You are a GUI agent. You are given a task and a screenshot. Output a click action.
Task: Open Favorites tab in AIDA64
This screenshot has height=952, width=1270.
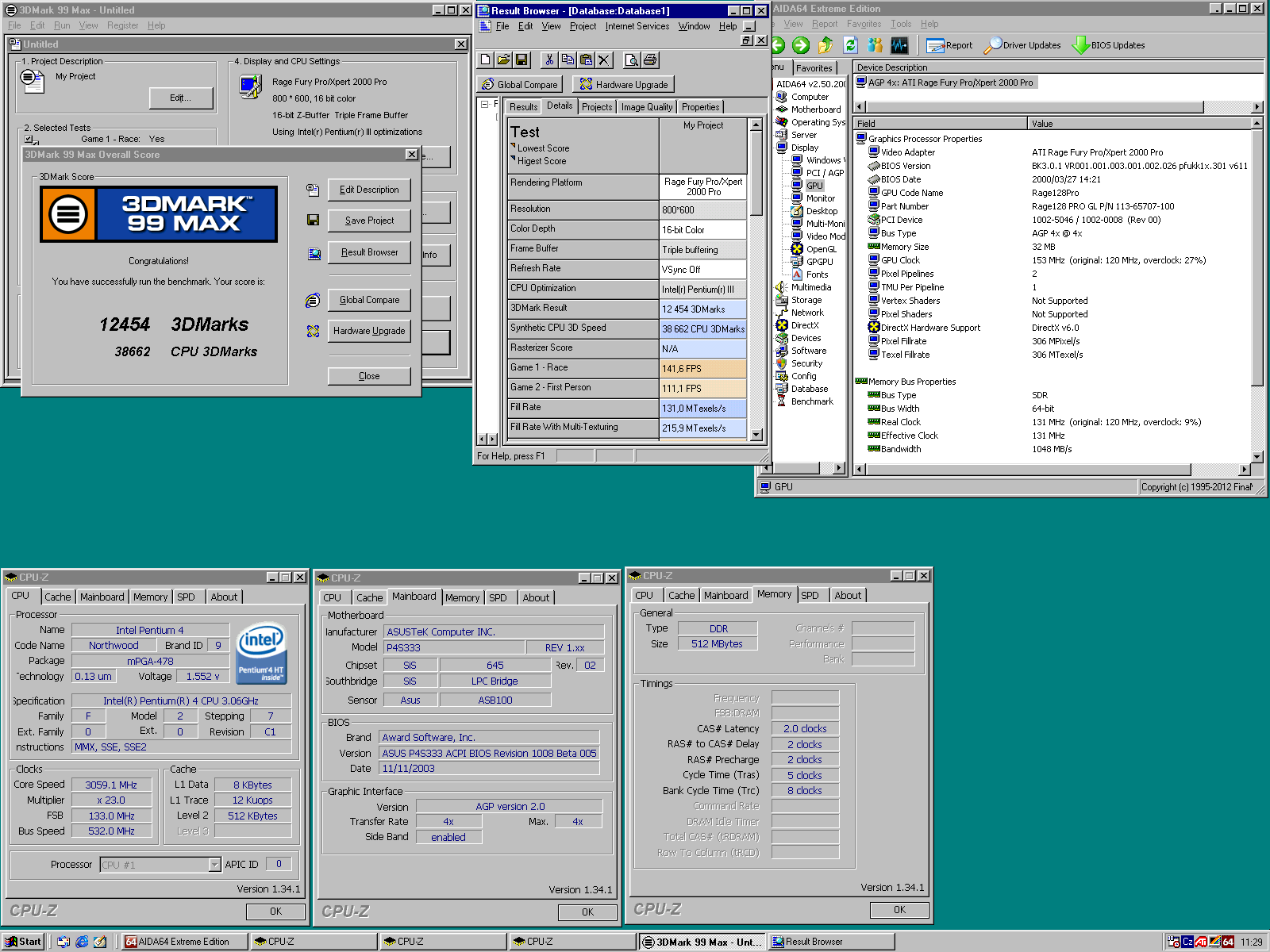pyautogui.click(x=814, y=68)
